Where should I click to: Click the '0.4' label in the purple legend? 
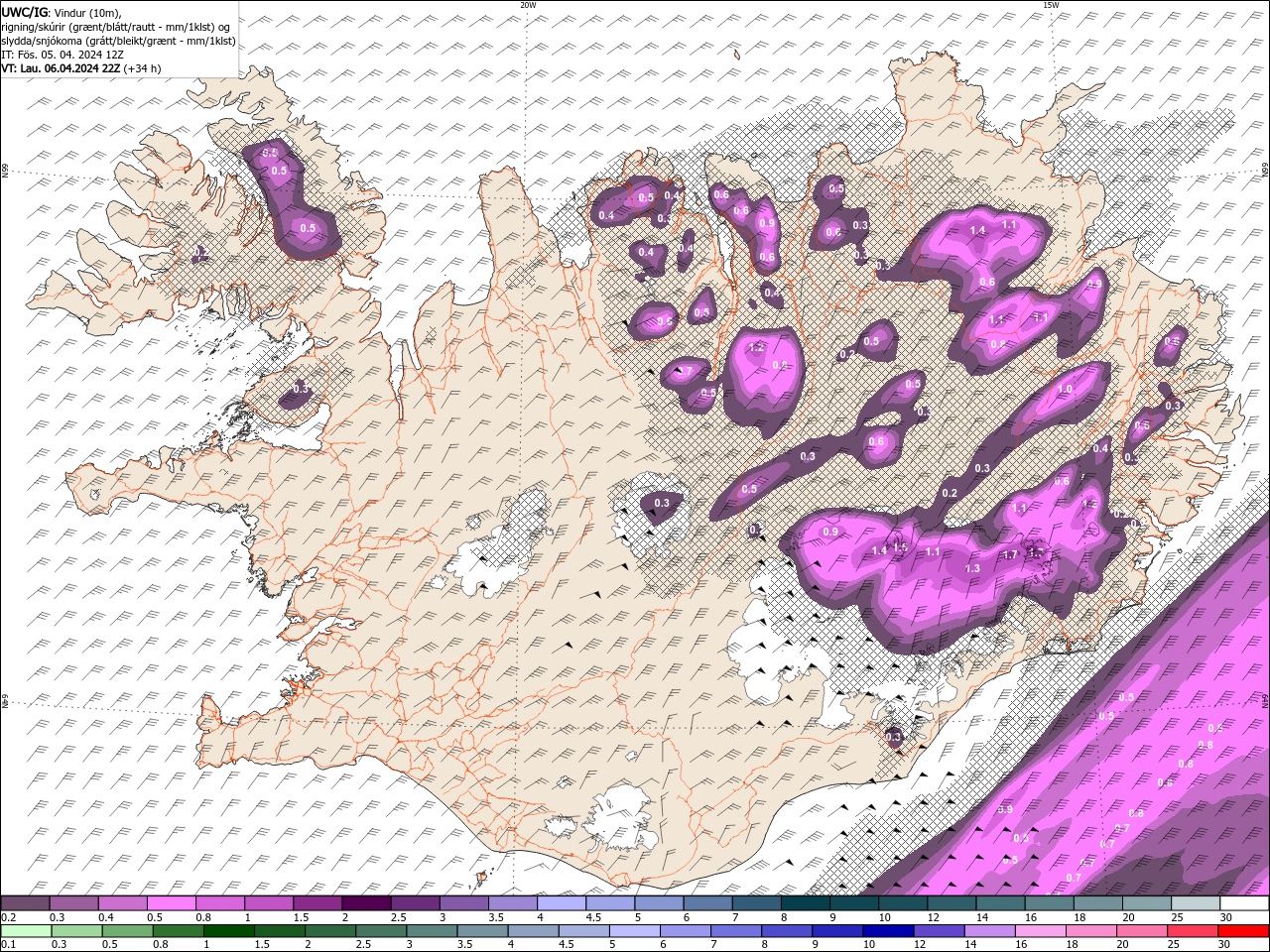click(x=105, y=917)
